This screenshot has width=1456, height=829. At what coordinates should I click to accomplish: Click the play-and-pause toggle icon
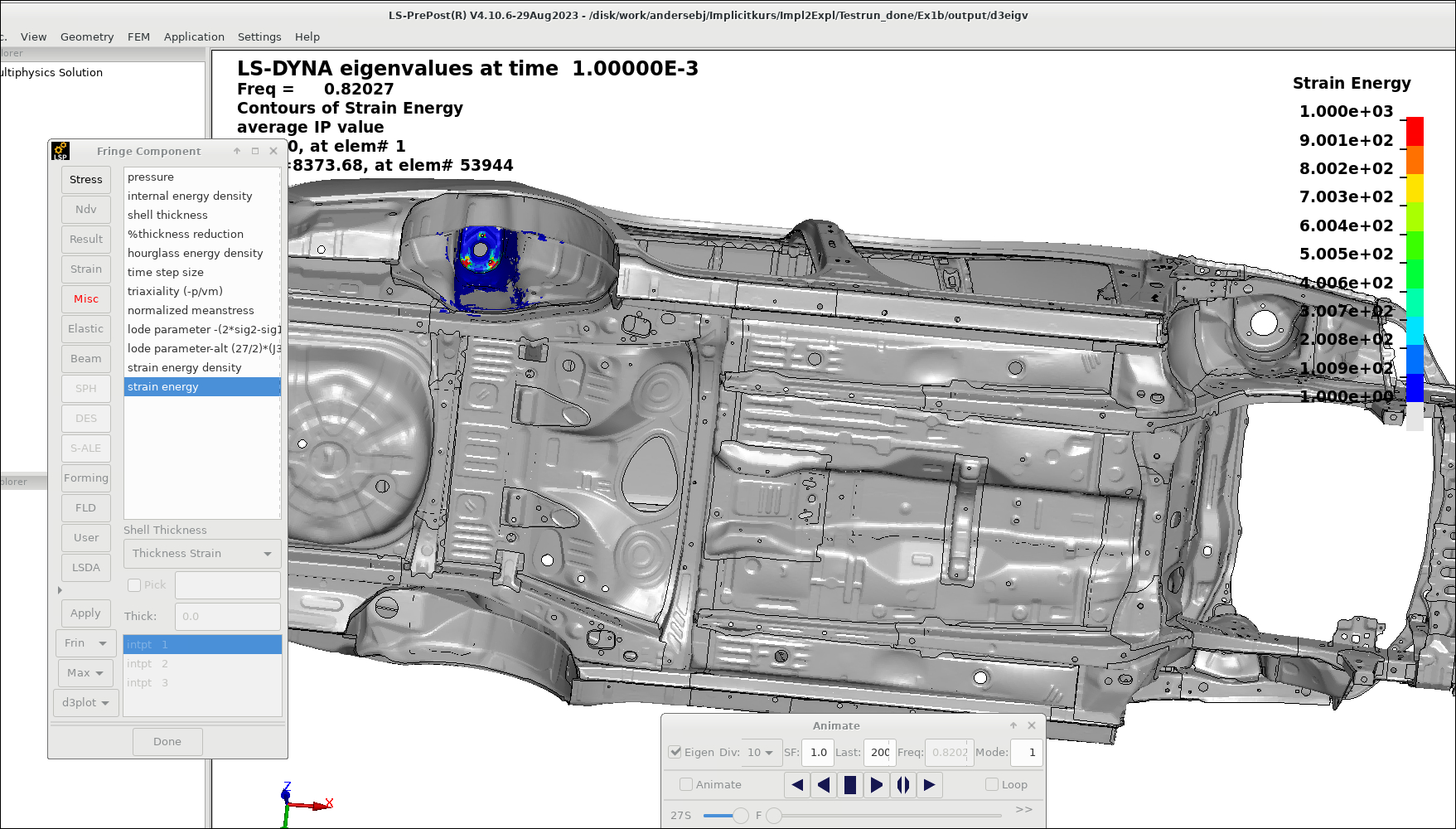pyautogui.click(x=902, y=785)
